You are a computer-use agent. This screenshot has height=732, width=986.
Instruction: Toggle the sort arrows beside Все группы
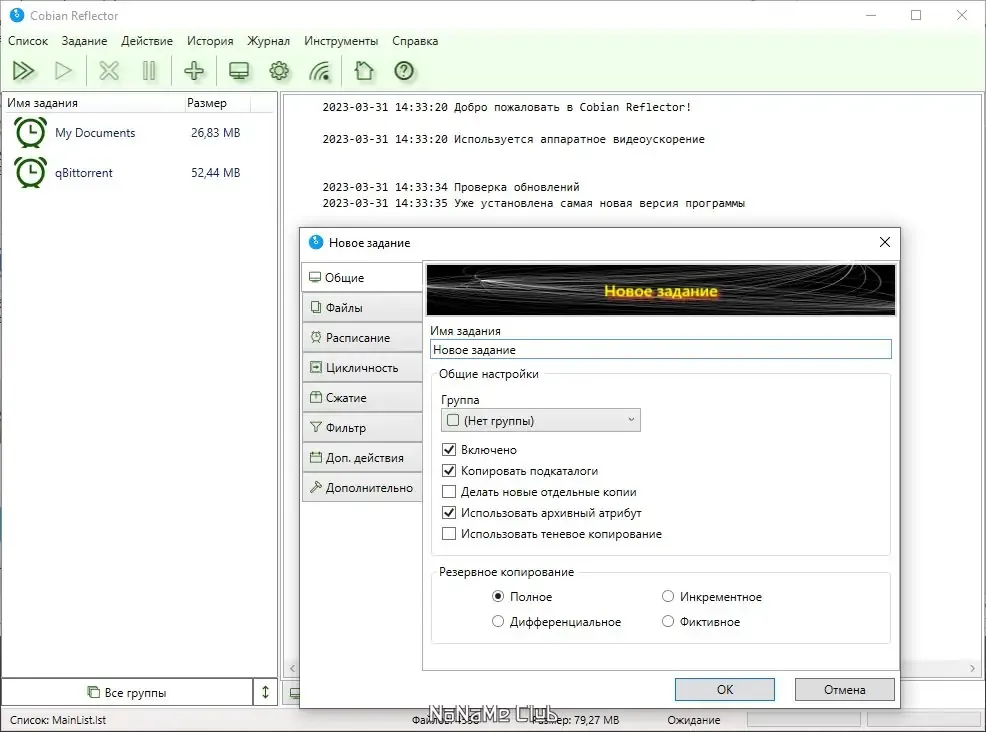(x=265, y=692)
